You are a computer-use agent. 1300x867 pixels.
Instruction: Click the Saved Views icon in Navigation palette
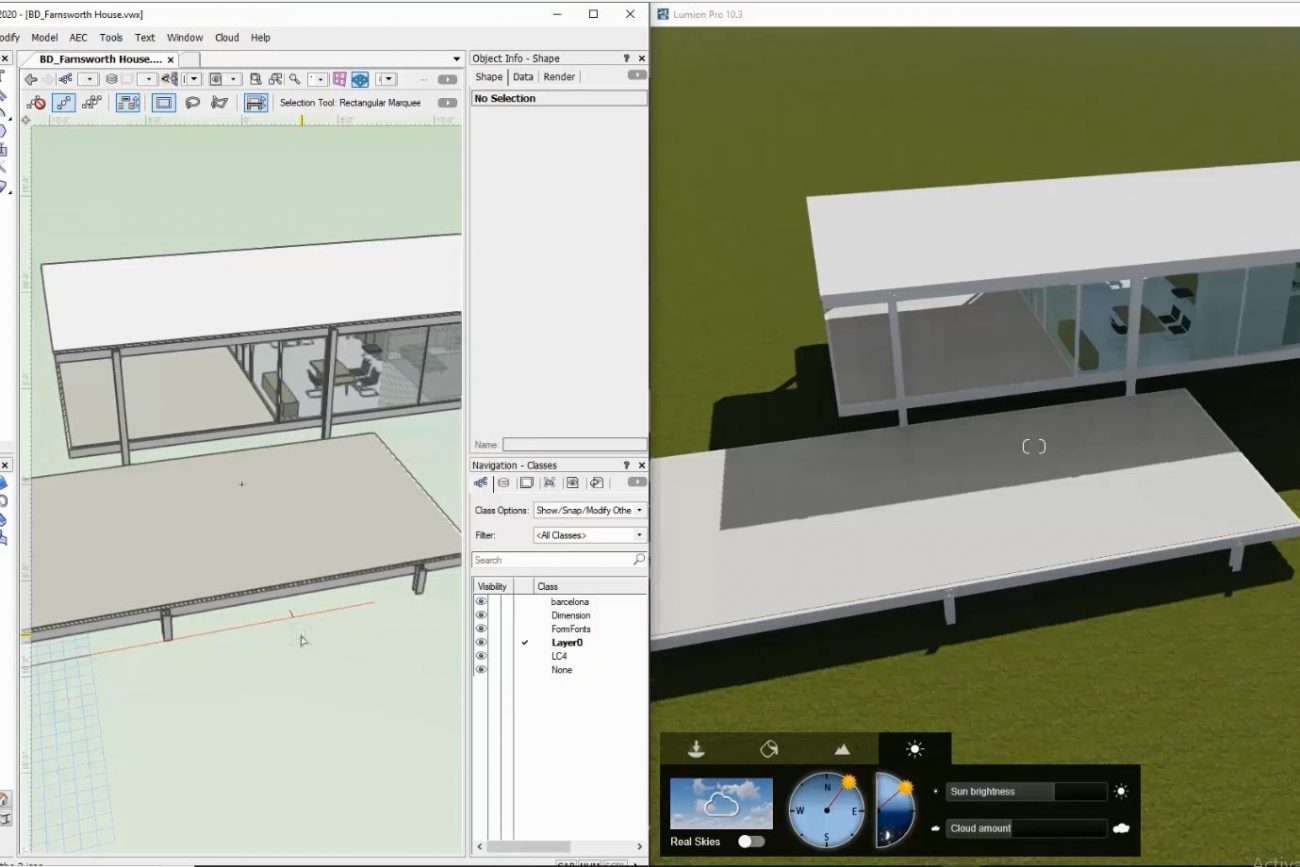pyautogui.click(x=572, y=483)
